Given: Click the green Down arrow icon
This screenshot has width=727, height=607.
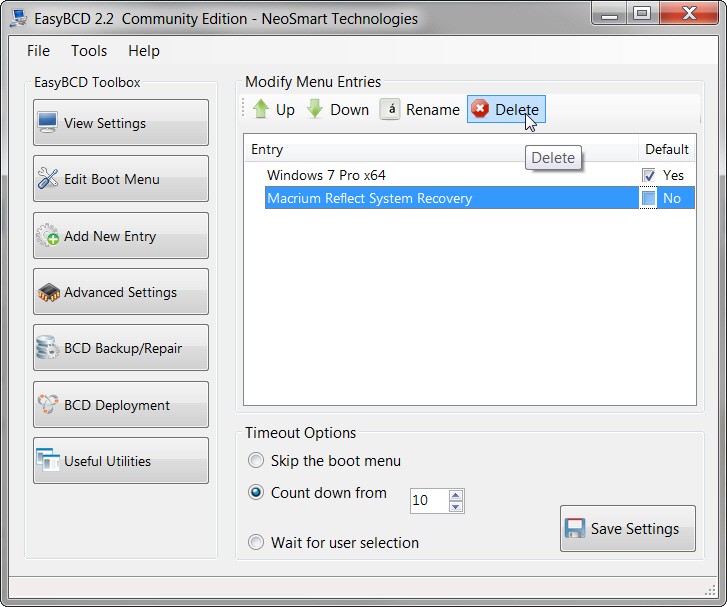Looking at the screenshot, I should tap(315, 109).
